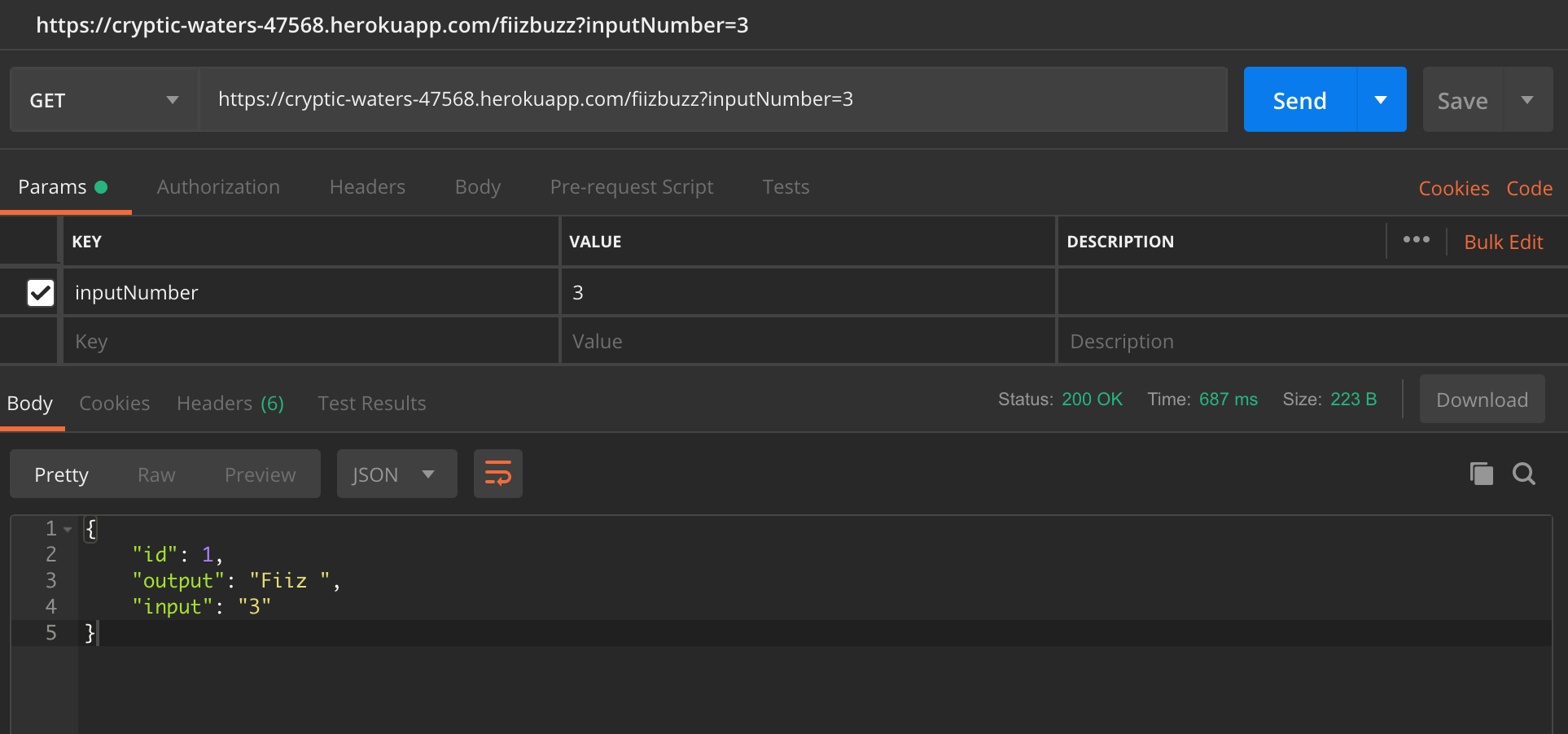This screenshot has height=734, width=1568.
Task: Switch response view to Raw
Action: (155, 474)
